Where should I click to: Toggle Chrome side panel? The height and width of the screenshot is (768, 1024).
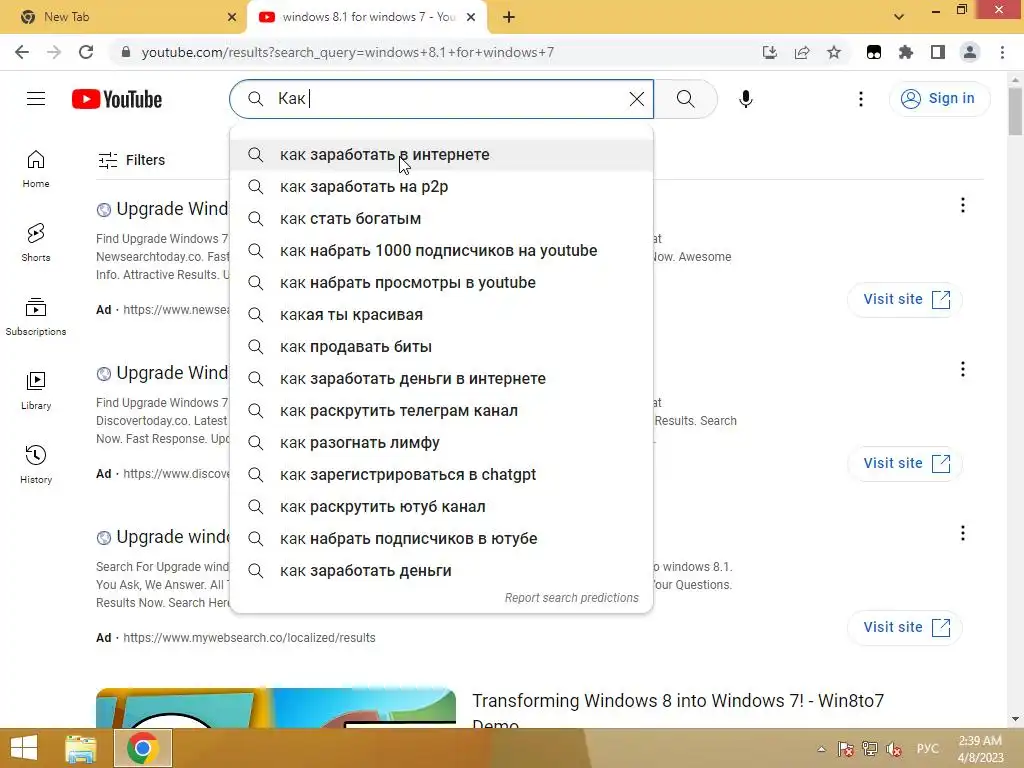click(x=938, y=52)
